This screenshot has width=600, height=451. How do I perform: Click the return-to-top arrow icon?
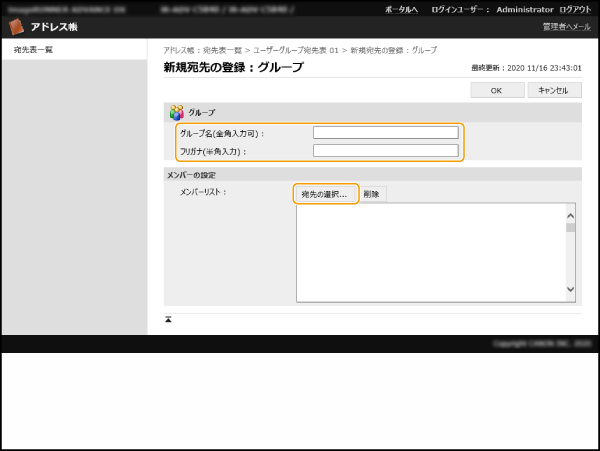(x=169, y=319)
